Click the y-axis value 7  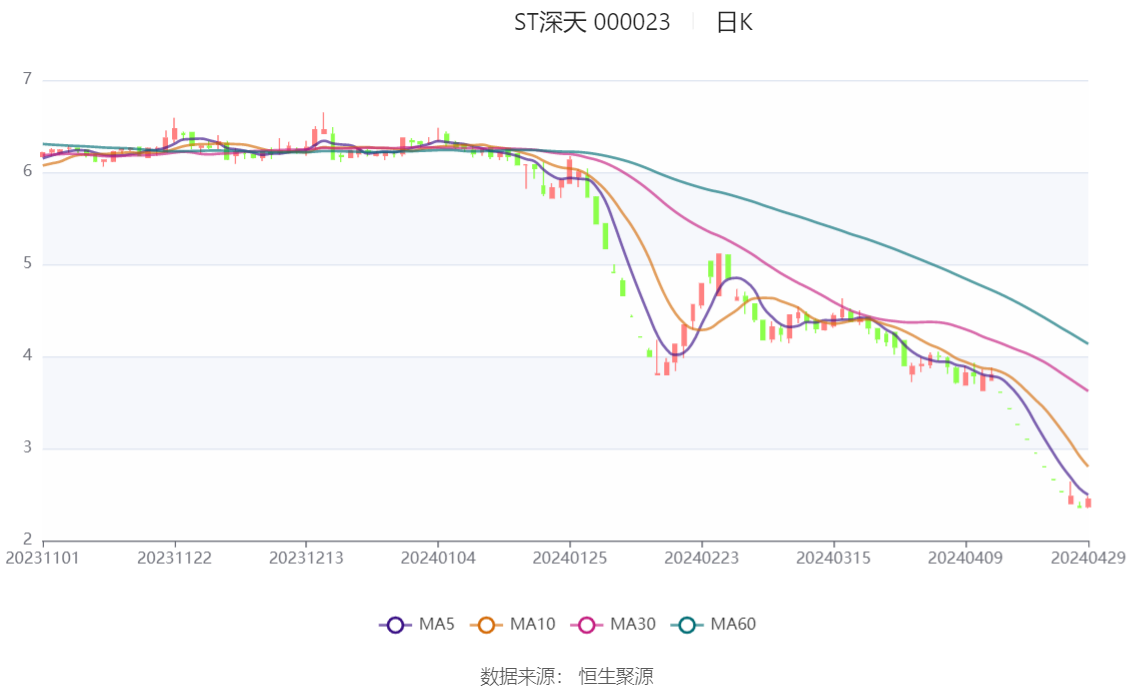(x=27, y=79)
